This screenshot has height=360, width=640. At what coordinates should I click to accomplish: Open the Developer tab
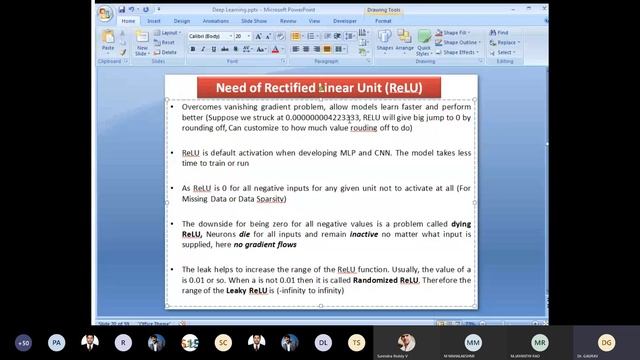(345, 21)
